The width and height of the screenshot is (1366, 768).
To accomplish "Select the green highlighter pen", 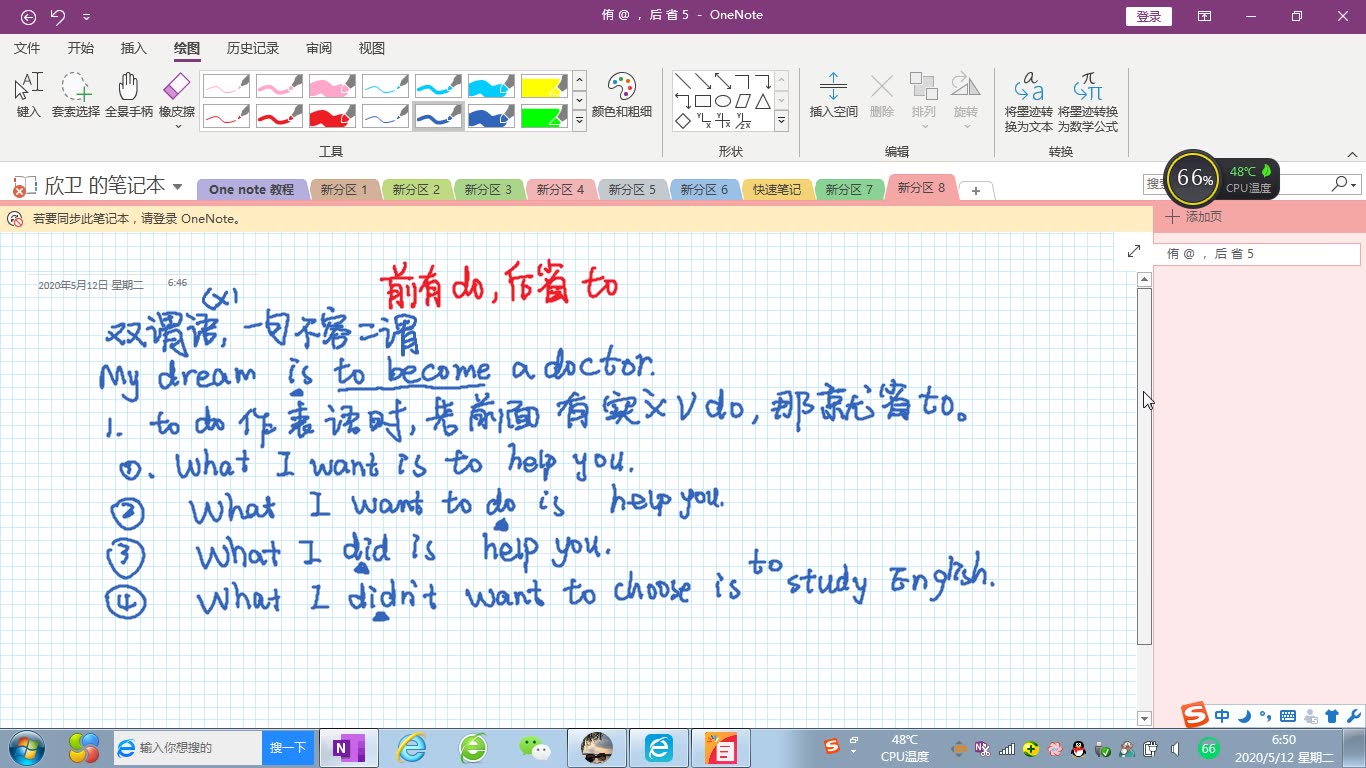I will [x=544, y=116].
